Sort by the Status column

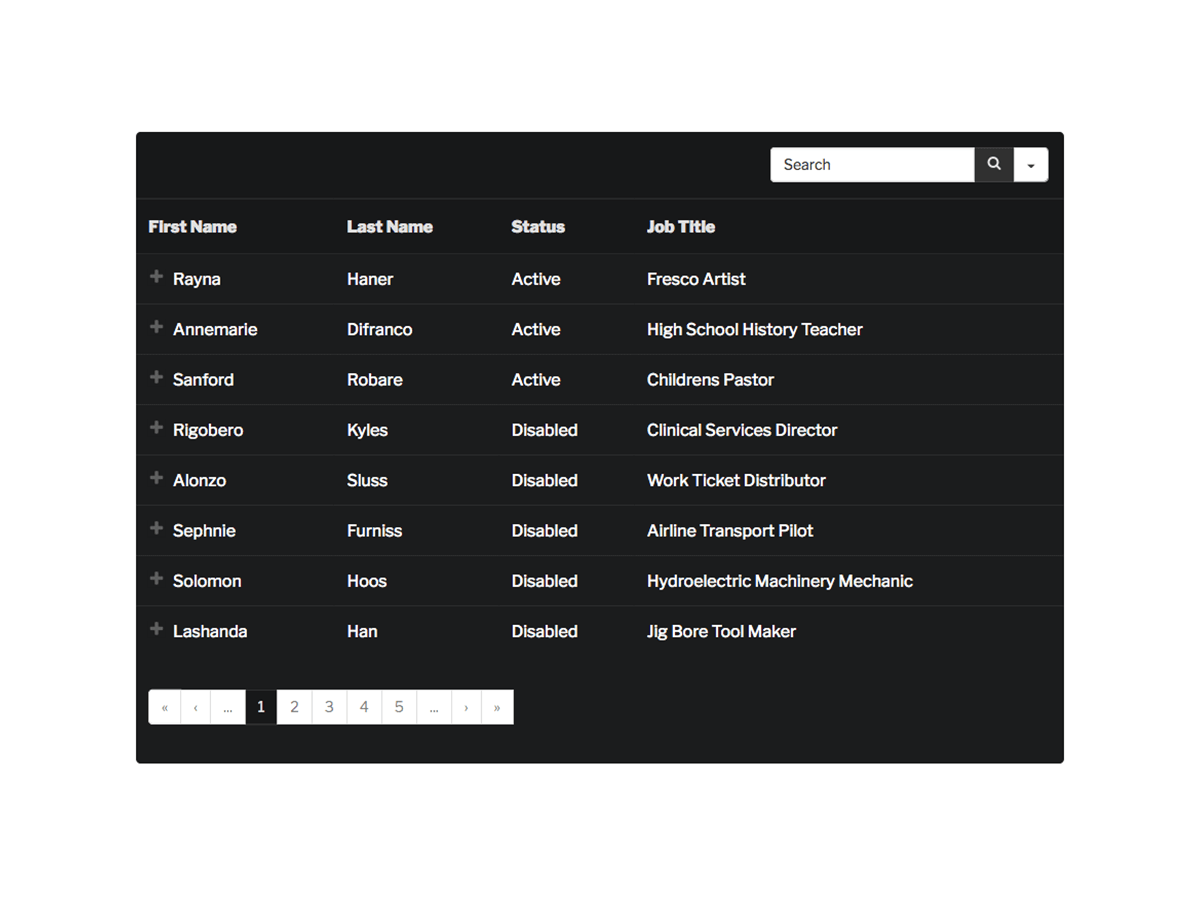click(538, 227)
